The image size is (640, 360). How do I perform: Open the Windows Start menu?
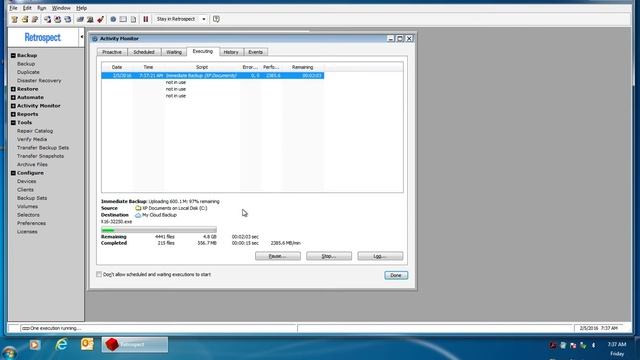point(9,352)
